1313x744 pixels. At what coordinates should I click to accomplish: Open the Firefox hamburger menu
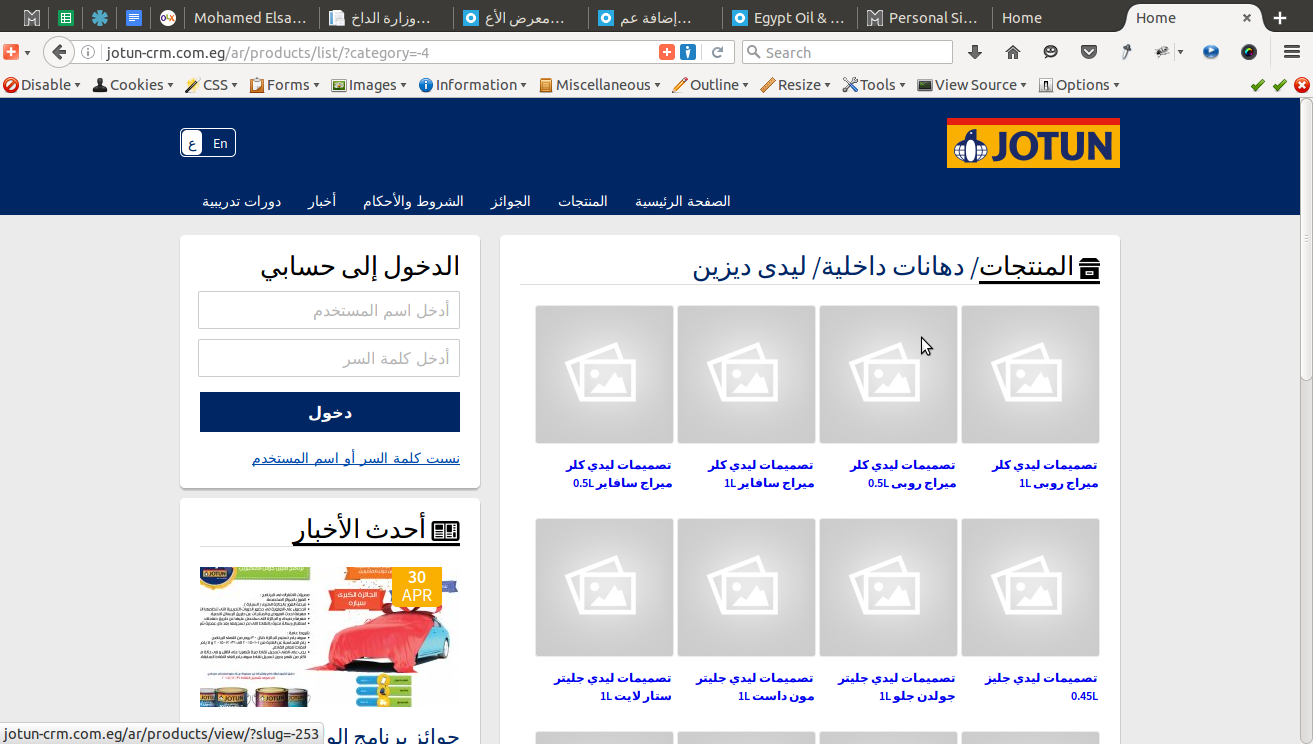click(x=1291, y=52)
